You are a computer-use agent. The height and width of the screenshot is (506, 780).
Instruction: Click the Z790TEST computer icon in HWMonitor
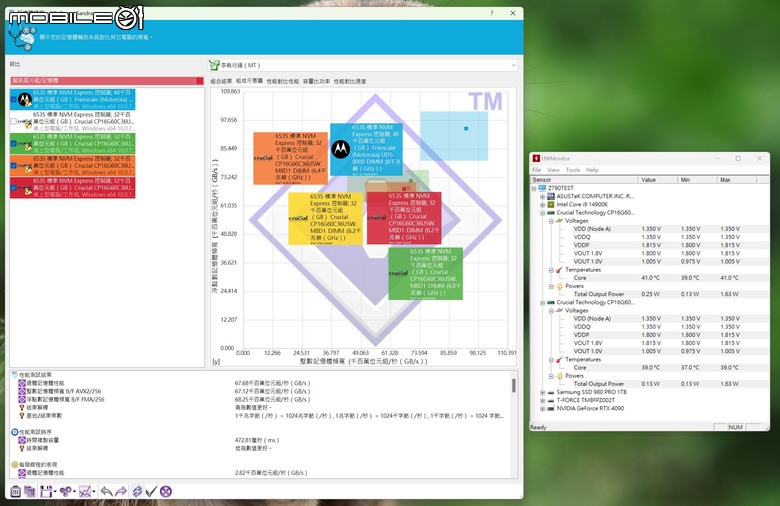point(542,188)
